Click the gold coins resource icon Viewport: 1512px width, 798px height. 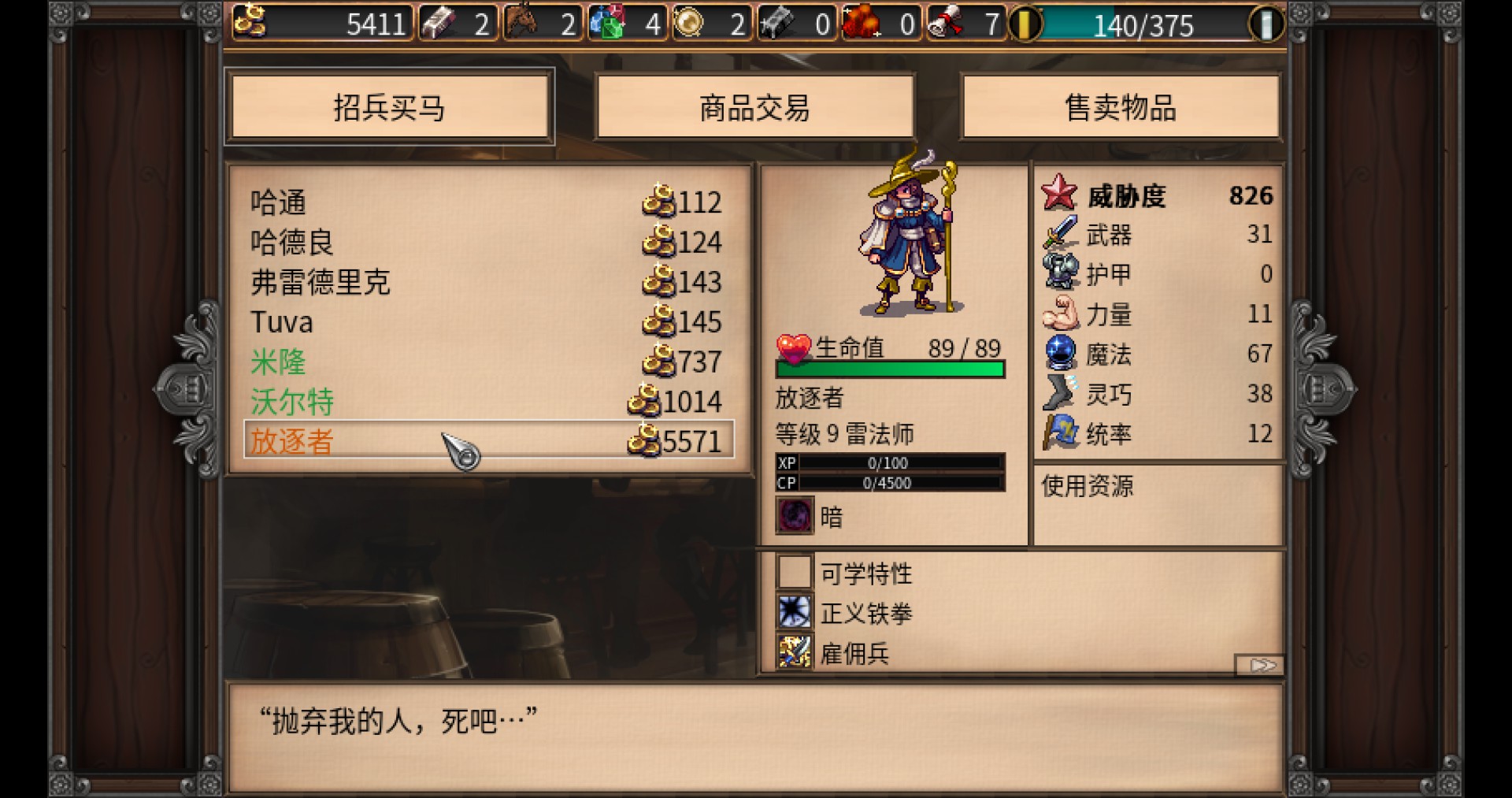click(x=250, y=22)
